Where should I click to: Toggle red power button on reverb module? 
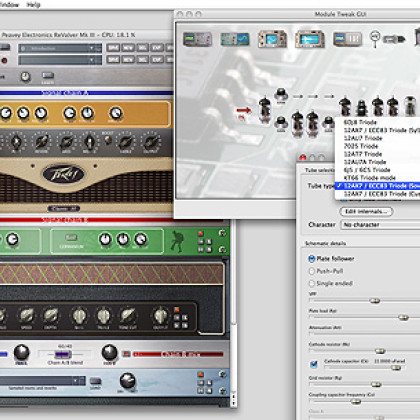(x=201, y=374)
